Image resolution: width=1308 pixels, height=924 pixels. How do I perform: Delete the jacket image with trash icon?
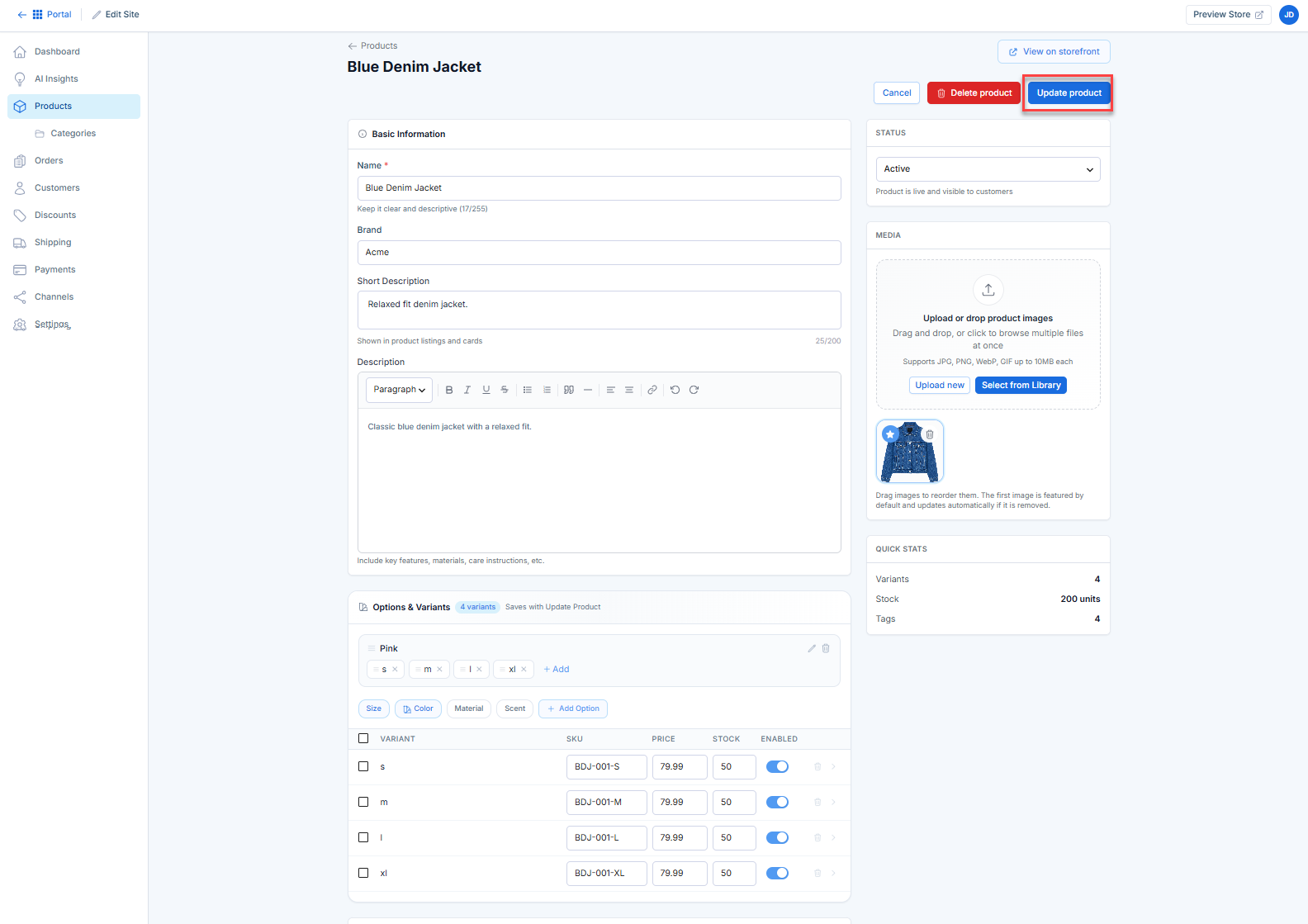[930, 434]
